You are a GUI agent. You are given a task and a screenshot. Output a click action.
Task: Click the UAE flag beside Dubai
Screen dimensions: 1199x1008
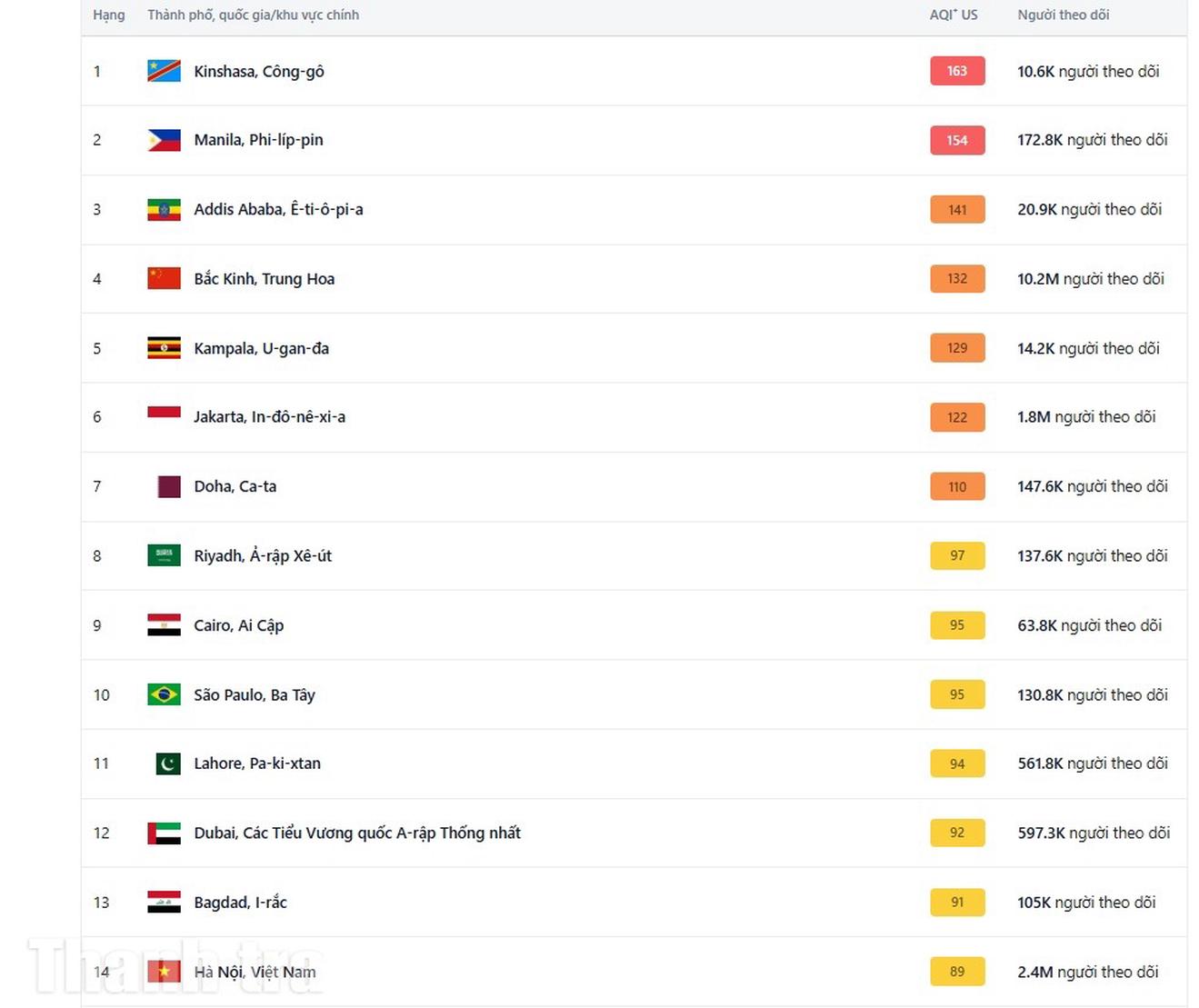(164, 833)
